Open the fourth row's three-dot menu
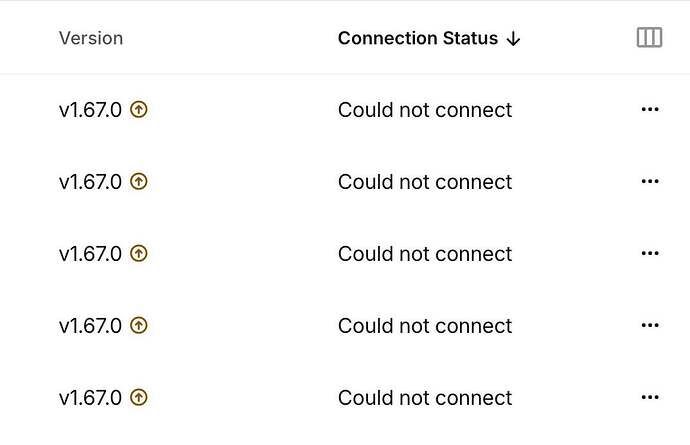This screenshot has width=690, height=445. (650, 325)
